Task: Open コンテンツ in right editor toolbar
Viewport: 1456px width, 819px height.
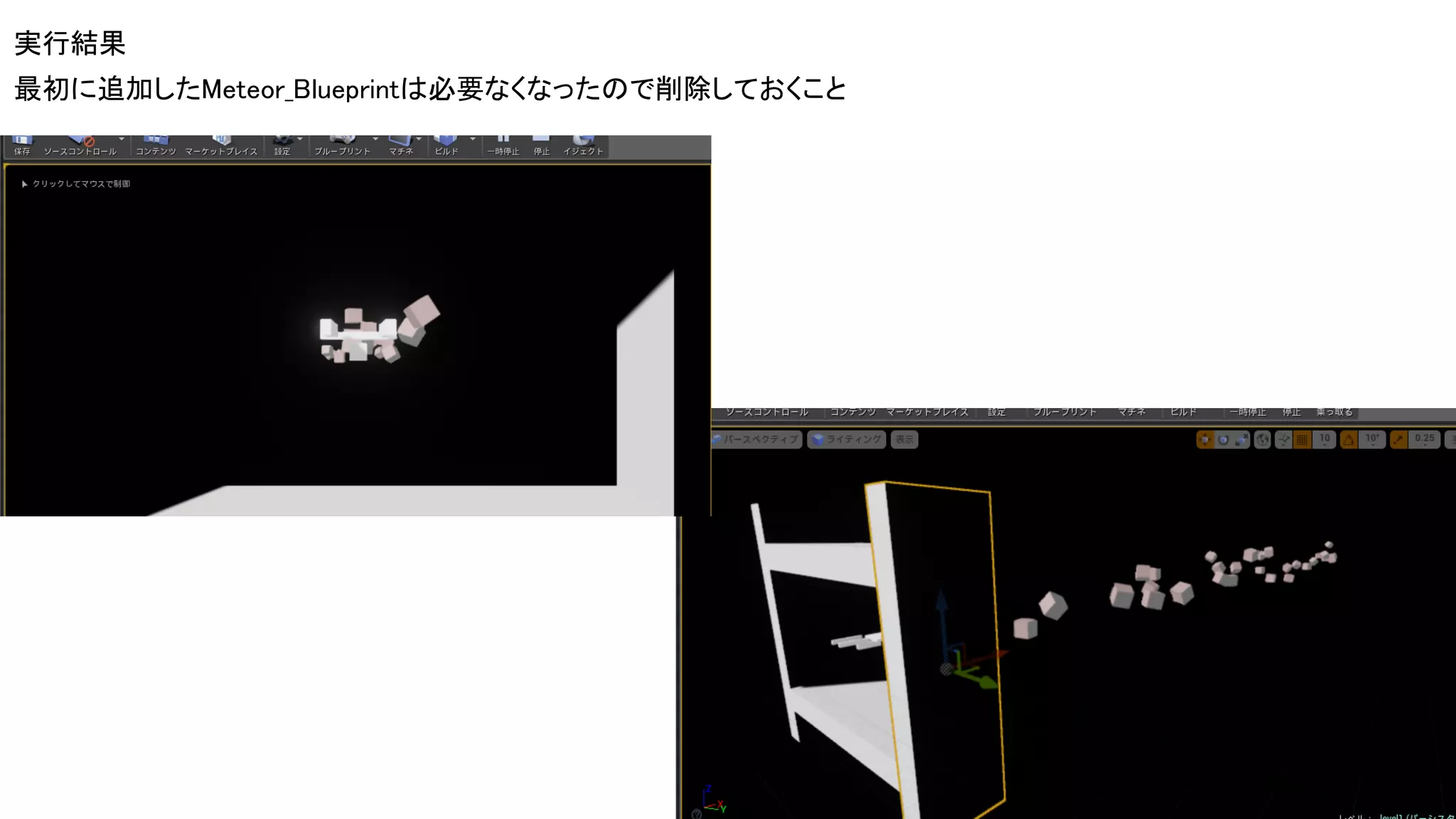Action: [853, 412]
